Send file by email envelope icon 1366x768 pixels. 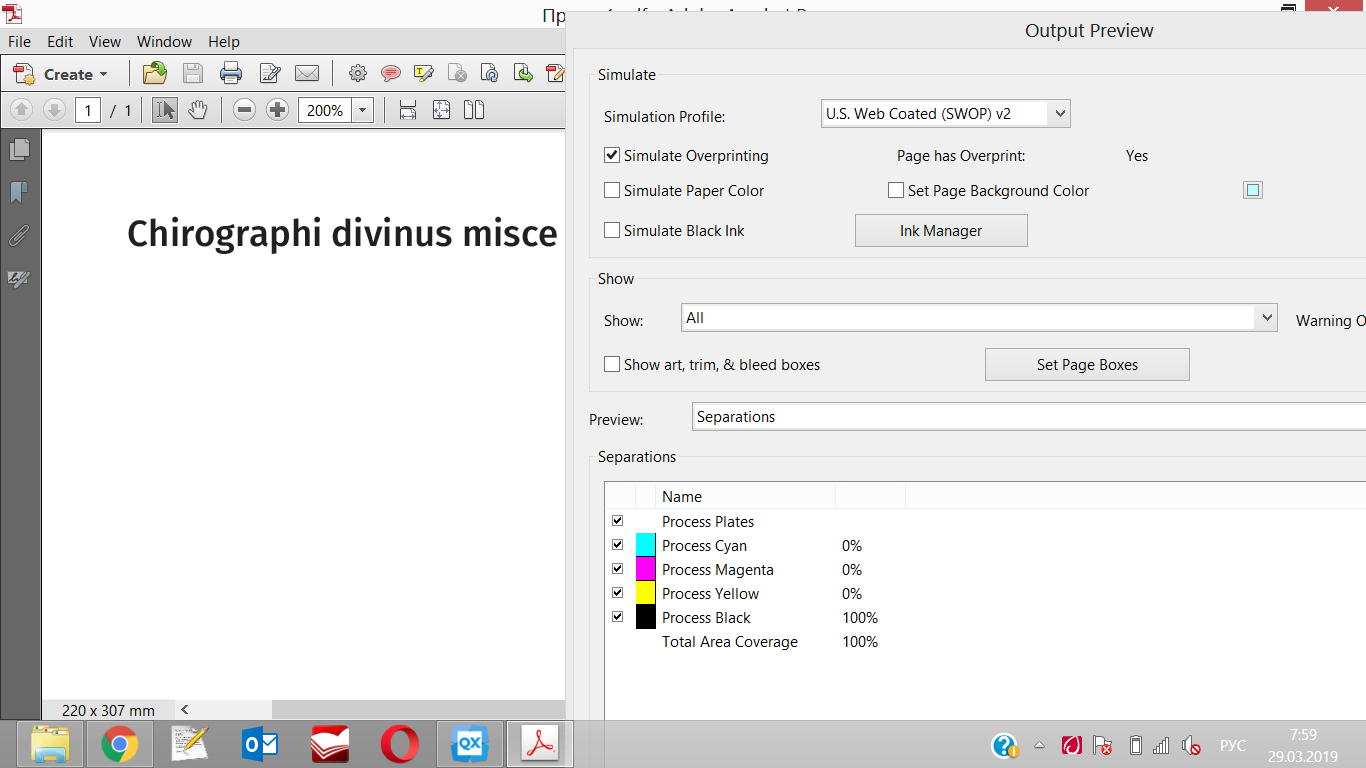click(x=307, y=73)
